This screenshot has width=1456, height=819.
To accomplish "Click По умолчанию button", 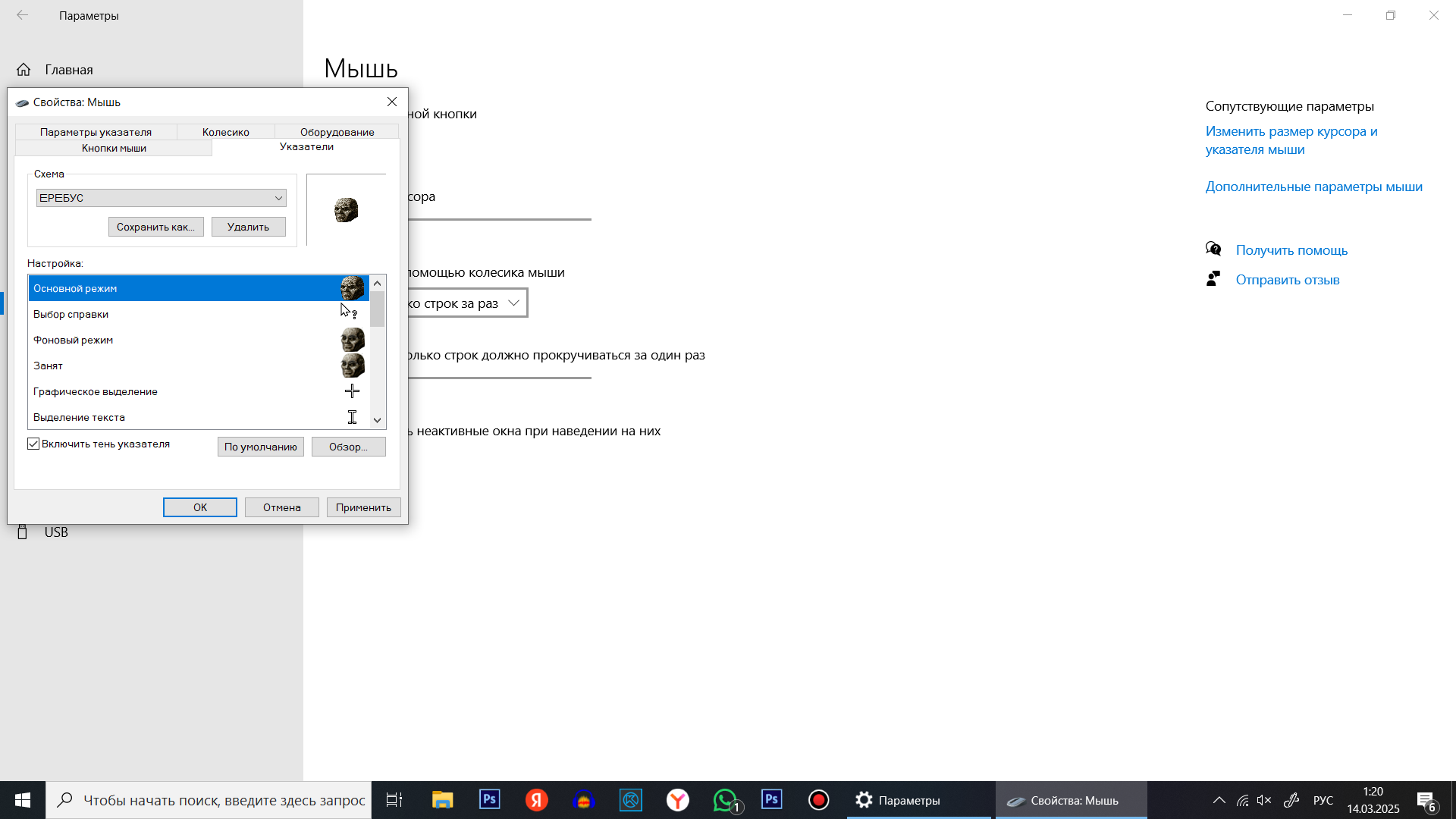I will [x=261, y=447].
